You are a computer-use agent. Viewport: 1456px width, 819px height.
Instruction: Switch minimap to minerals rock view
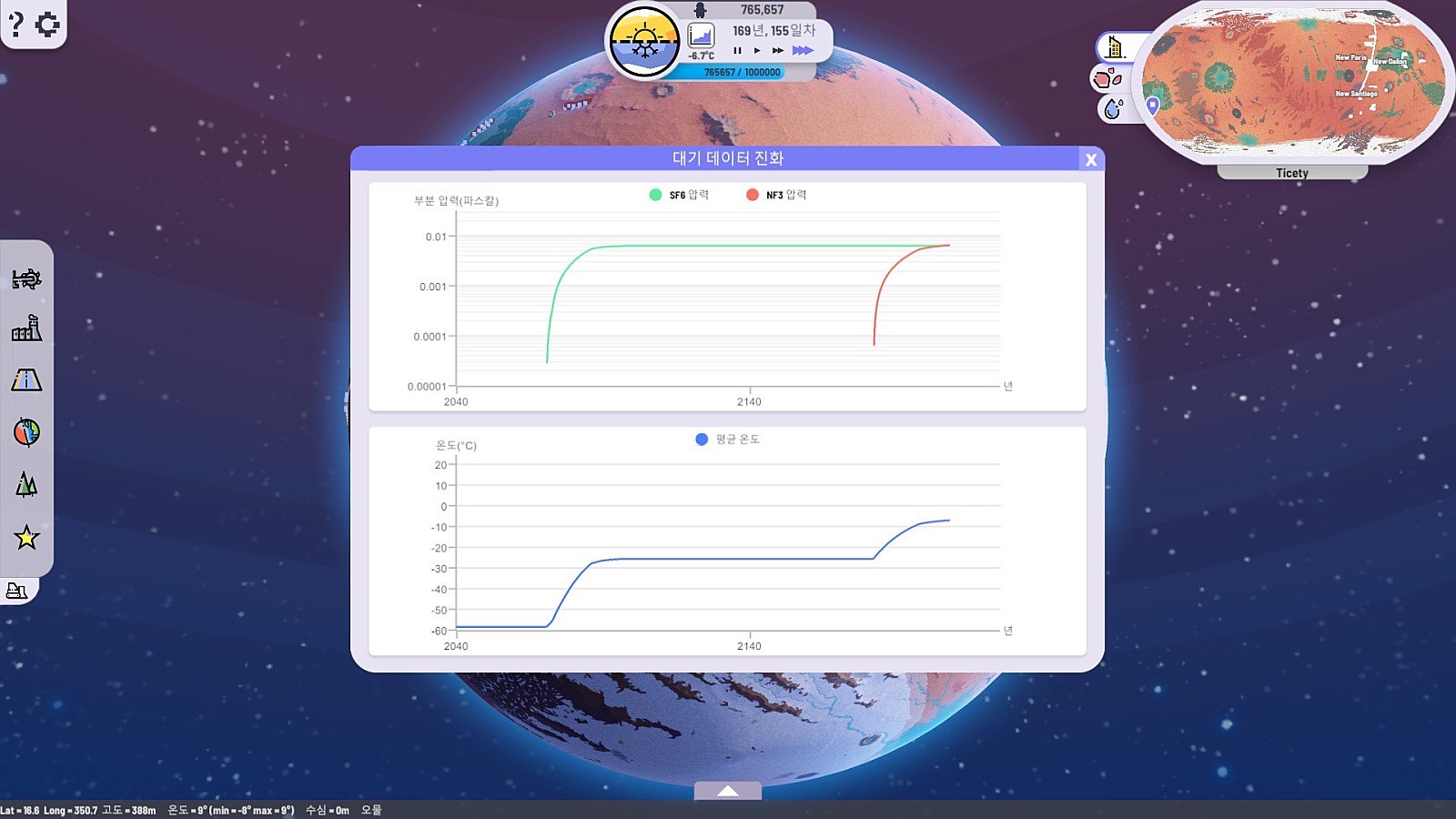point(1107,78)
